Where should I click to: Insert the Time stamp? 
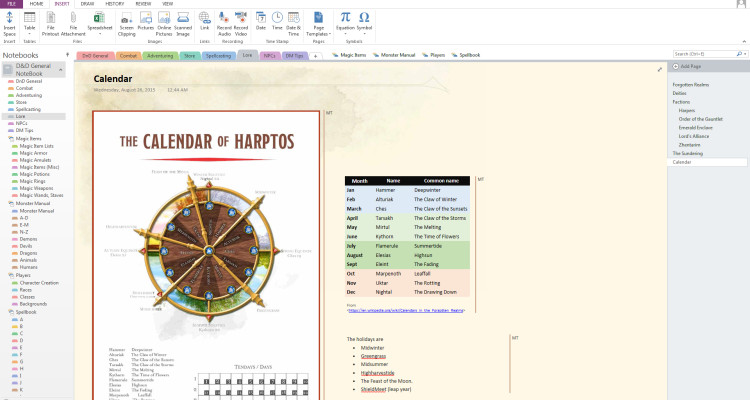(x=277, y=21)
